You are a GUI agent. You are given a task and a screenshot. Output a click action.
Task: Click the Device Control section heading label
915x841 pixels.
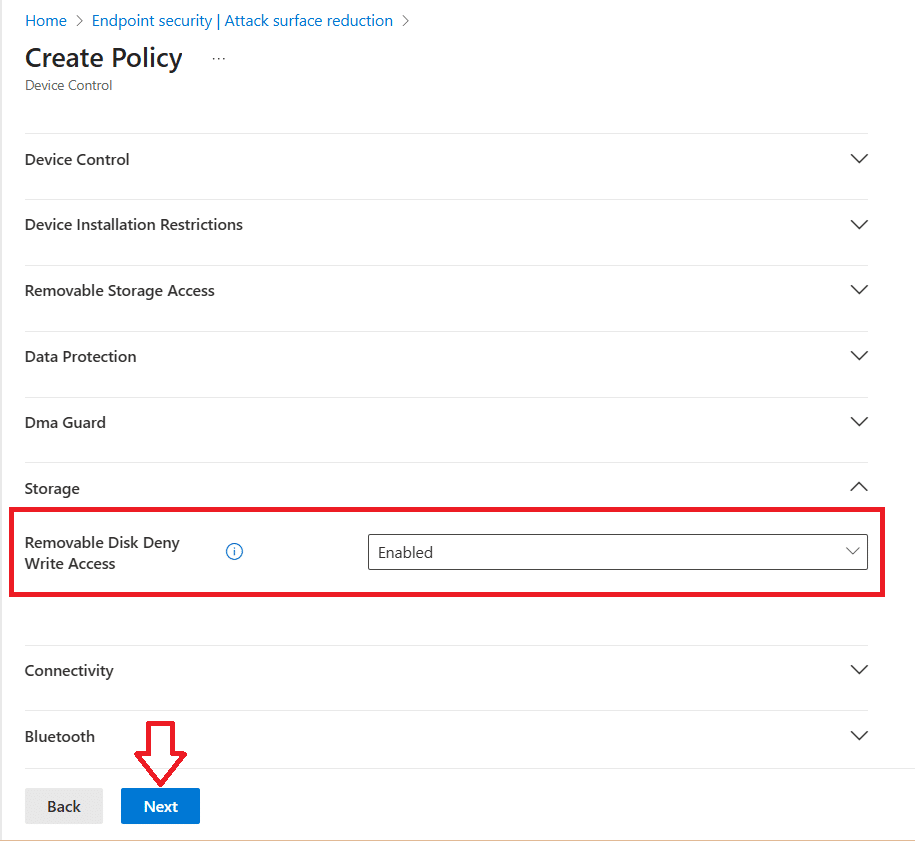77,160
